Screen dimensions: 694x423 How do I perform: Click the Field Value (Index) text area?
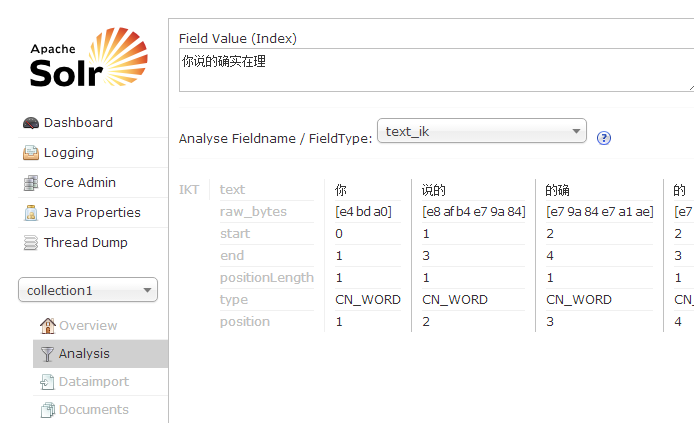tap(437, 70)
